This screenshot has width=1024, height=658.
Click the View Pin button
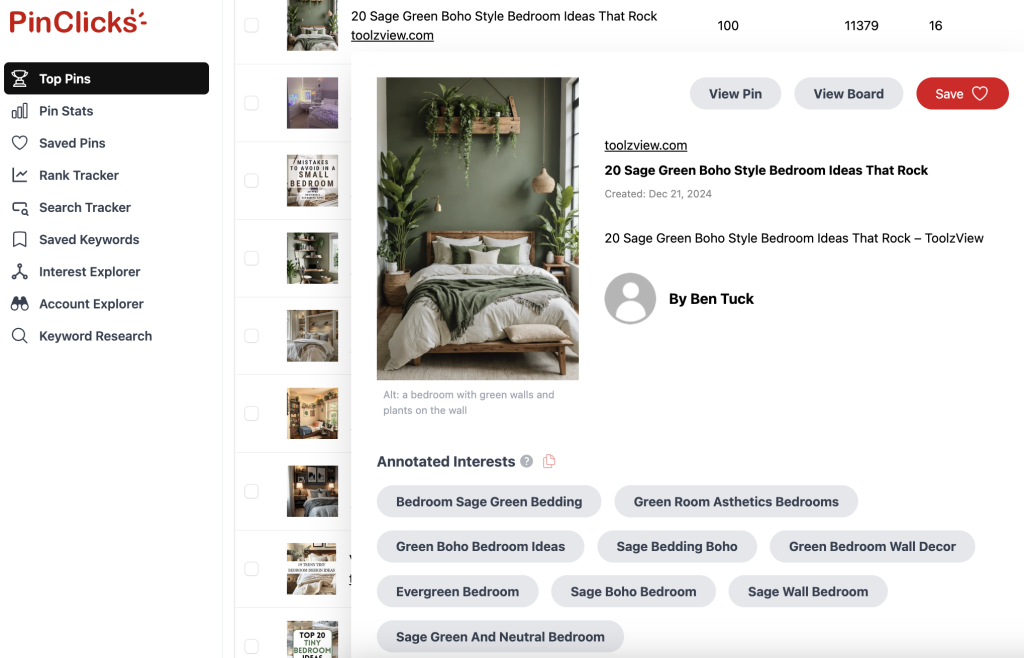point(735,93)
